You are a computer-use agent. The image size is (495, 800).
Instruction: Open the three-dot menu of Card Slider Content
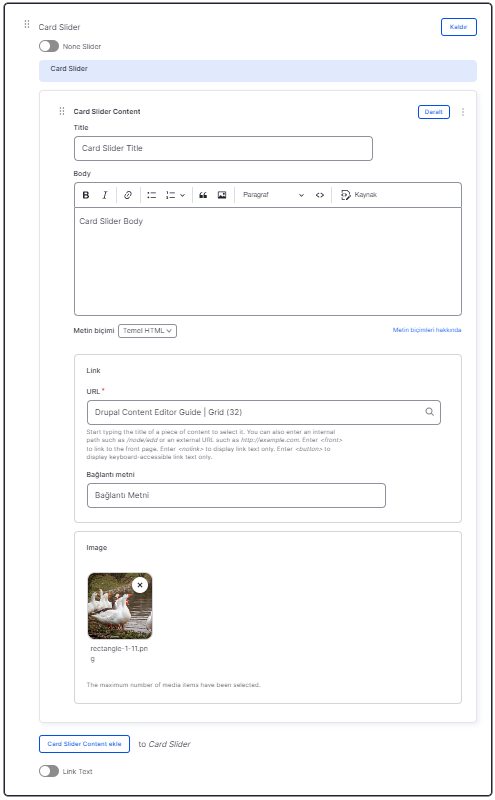pyautogui.click(x=463, y=112)
